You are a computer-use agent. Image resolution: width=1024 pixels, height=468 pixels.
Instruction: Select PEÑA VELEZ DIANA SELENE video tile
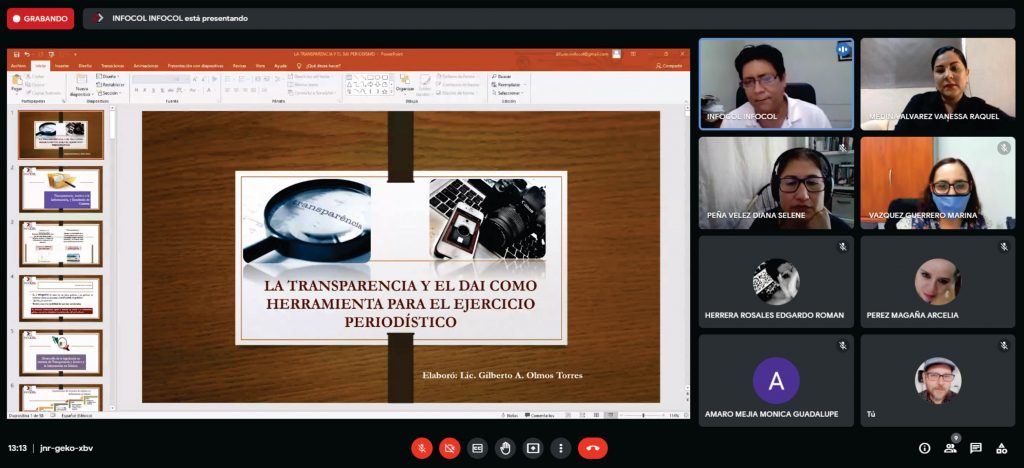[x=776, y=183]
